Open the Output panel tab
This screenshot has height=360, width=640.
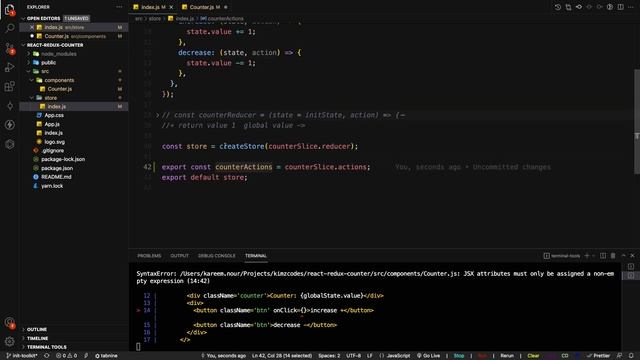[x=179, y=256]
